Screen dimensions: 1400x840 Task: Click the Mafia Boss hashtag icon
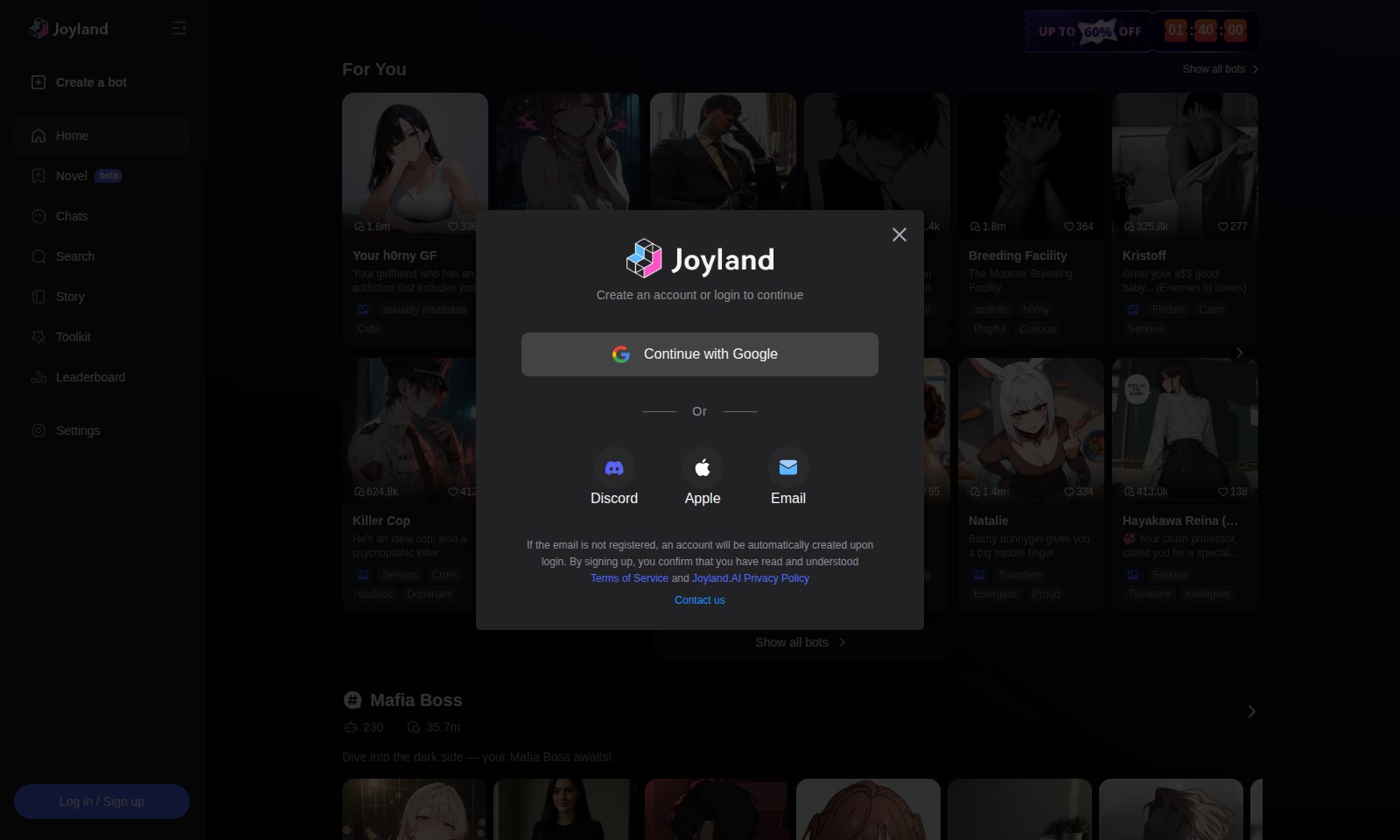pyautogui.click(x=353, y=700)
